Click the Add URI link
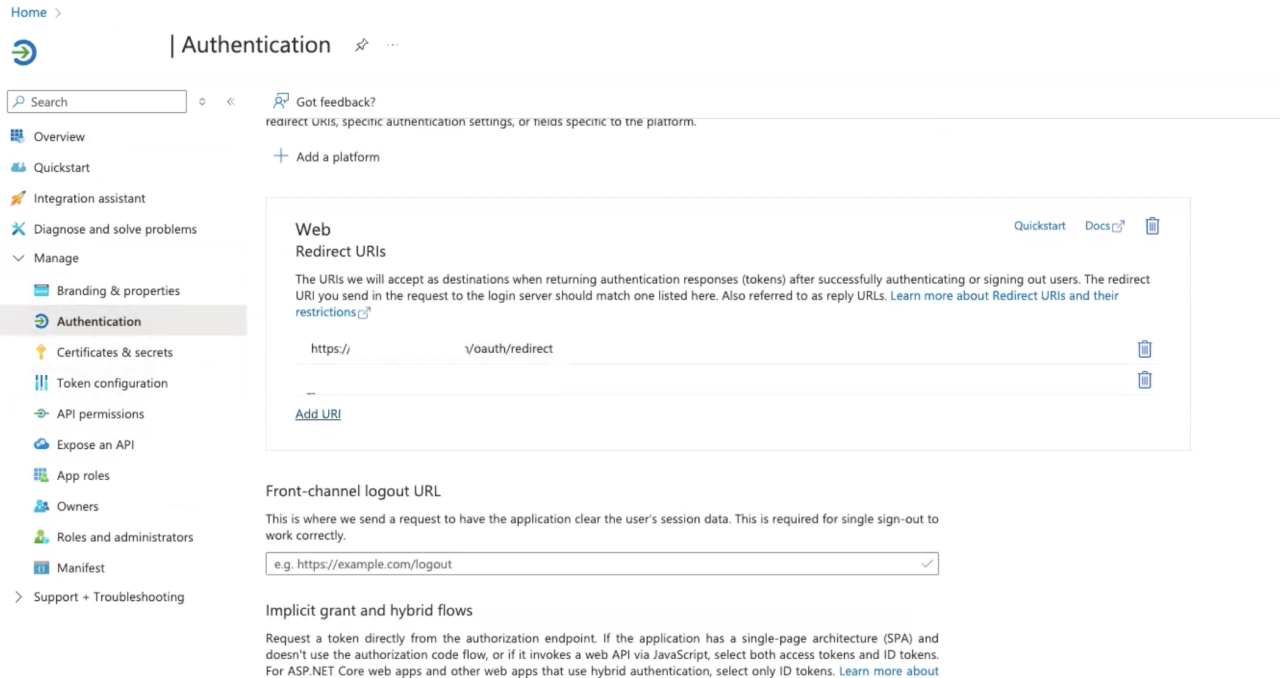The height and width of the screenshot is (678, 1280). 317,413
